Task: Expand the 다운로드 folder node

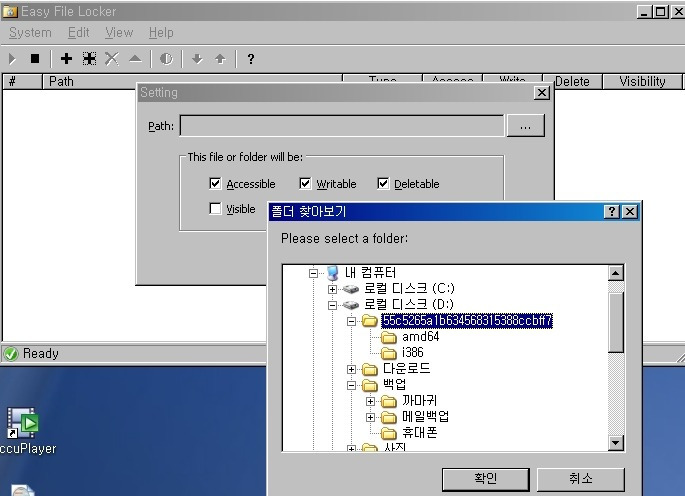Action: pos(351,369)
